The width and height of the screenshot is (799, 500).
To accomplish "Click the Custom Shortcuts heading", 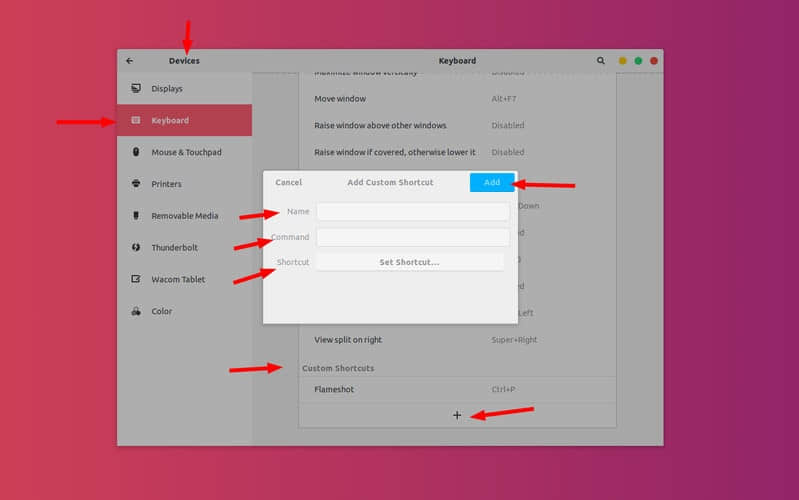I will [338, 368].
